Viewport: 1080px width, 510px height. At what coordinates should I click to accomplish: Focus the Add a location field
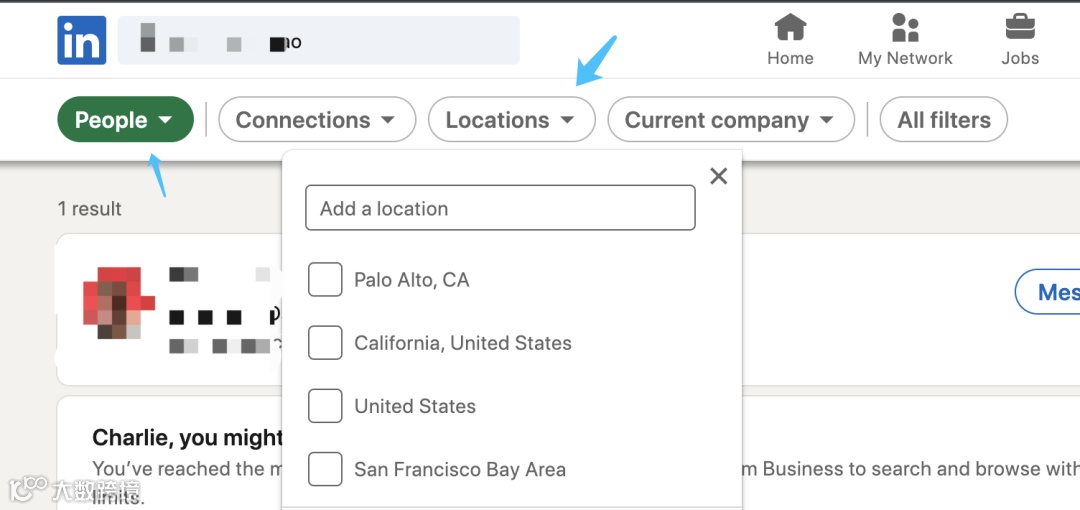point(500,208)
